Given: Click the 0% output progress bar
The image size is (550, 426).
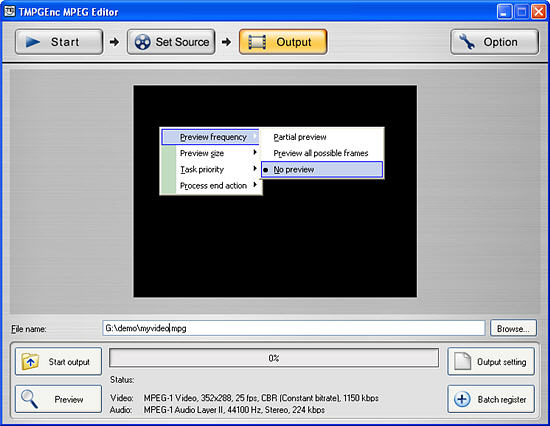Looking at the screenshot, I should point(274,358).
